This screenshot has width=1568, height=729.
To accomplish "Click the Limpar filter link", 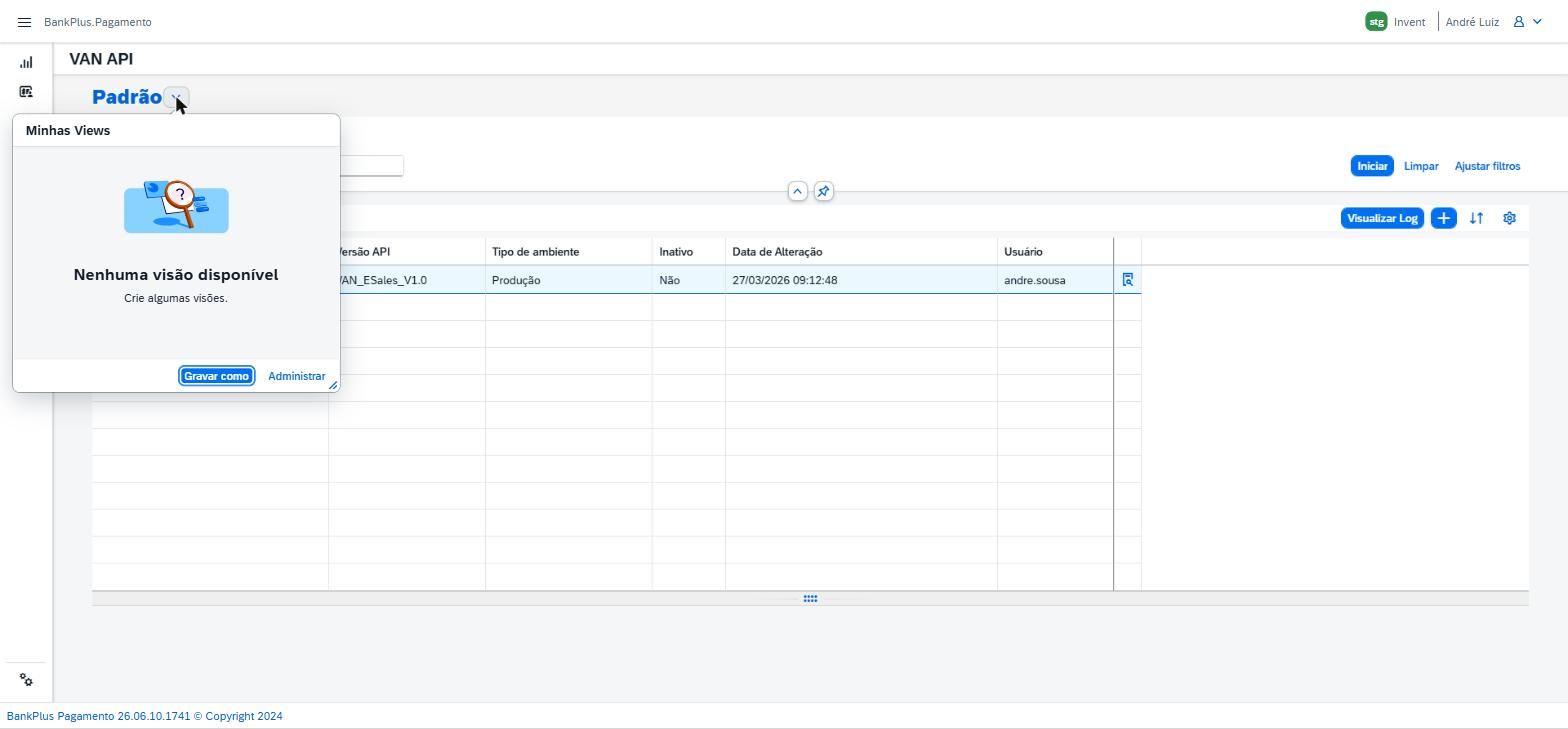I will pyautogui.click(x=1421, y=166).
